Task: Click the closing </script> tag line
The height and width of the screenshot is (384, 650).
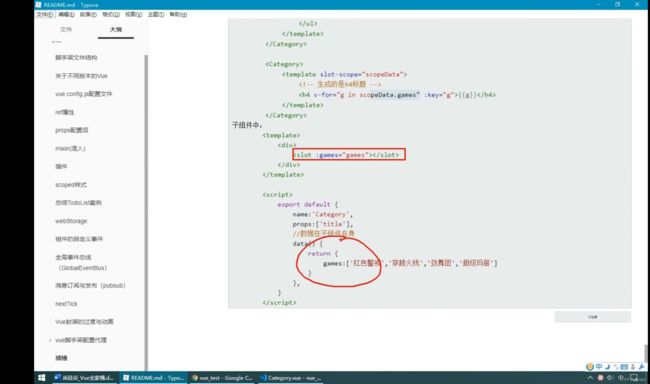Action: (x=279, y=303)
